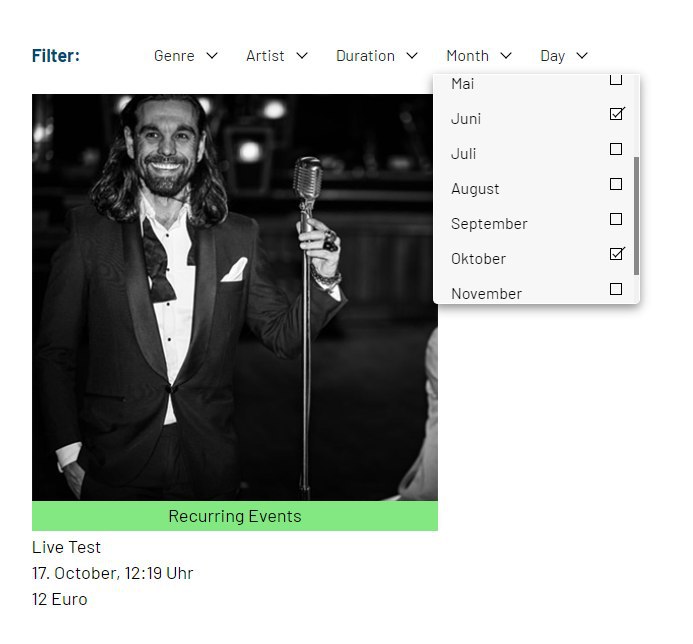Click the chevron arrow beside Month

click(x=506, y=56)
